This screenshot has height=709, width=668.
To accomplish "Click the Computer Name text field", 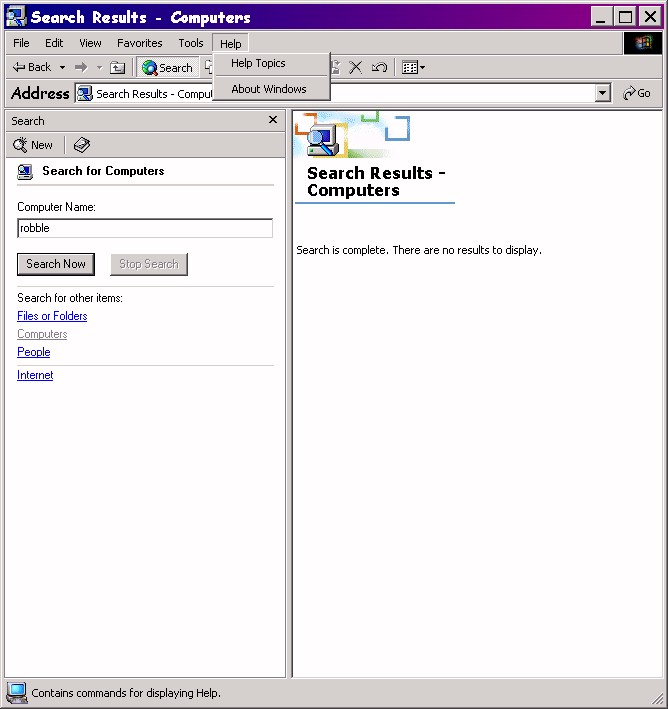I will (x=145, y=228).
